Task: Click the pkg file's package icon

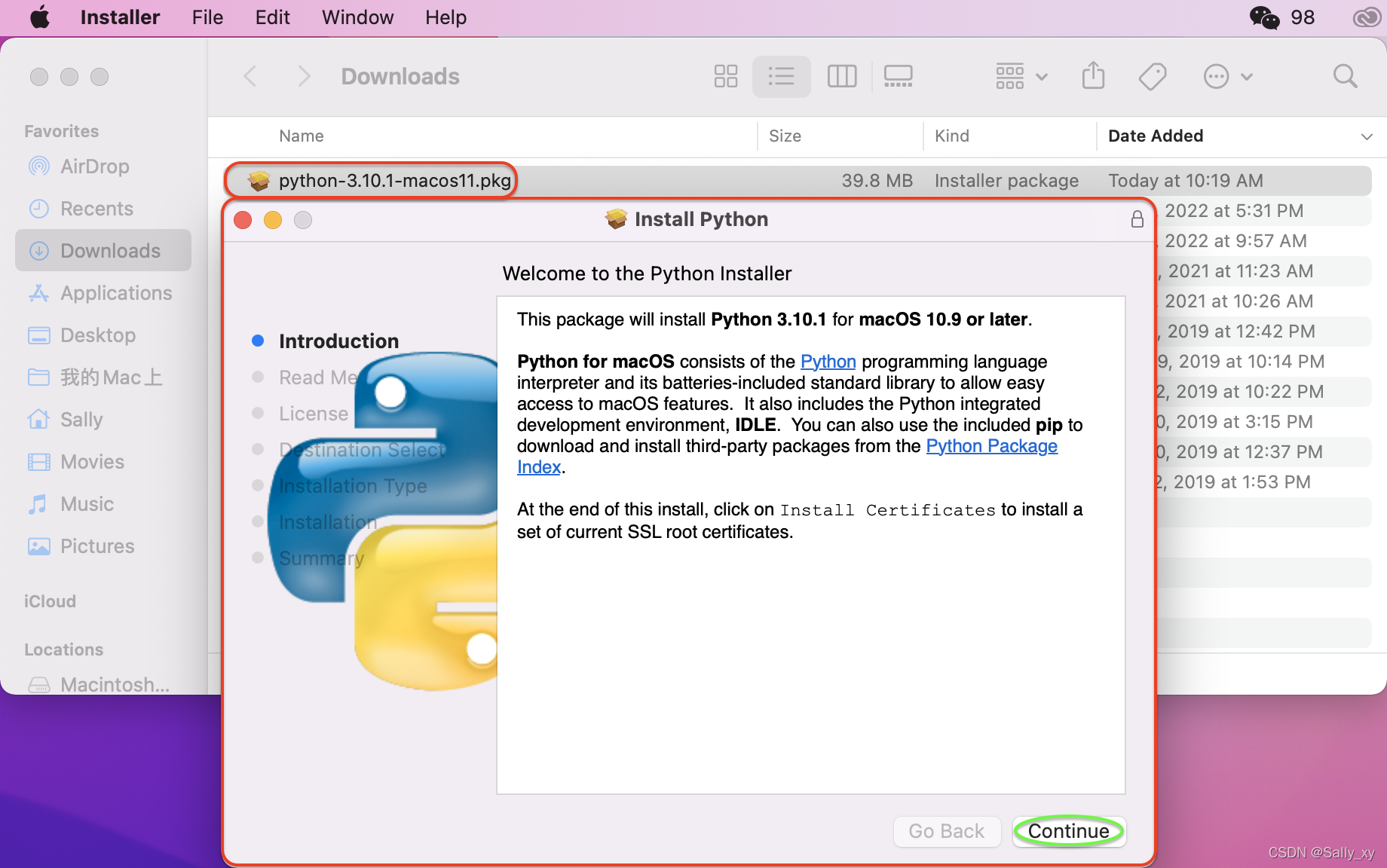Action: pyautogui.click(x=259, y=181)
